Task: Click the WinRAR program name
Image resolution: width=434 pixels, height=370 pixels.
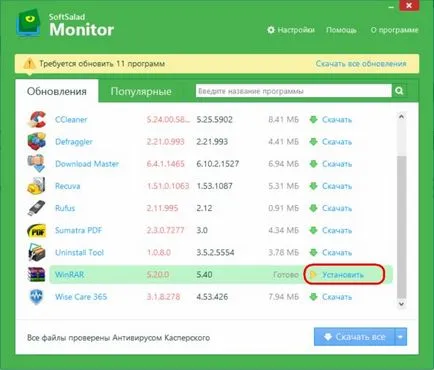Action: point(70,275)
